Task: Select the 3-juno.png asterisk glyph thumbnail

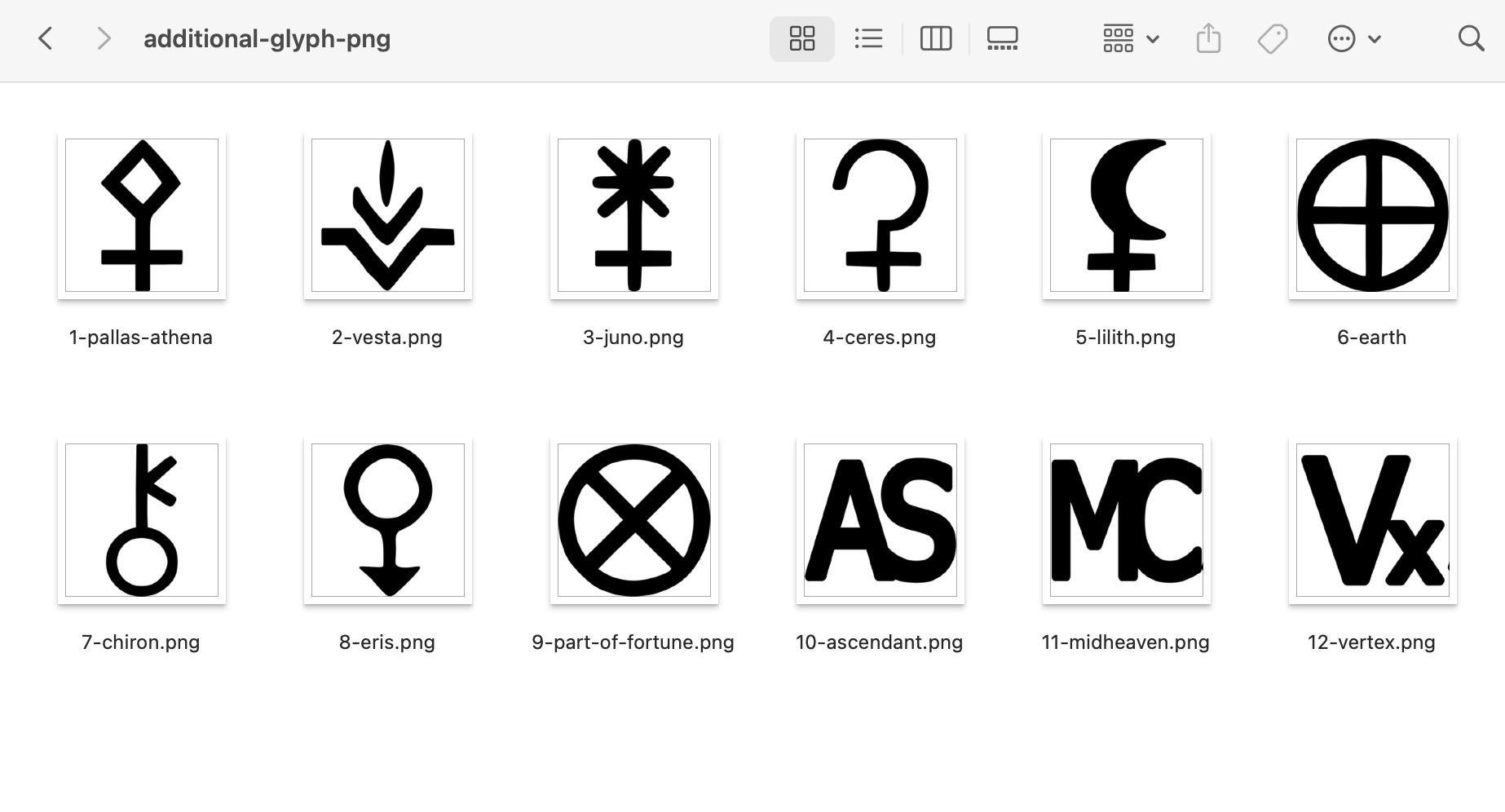Action: point(634,215)
